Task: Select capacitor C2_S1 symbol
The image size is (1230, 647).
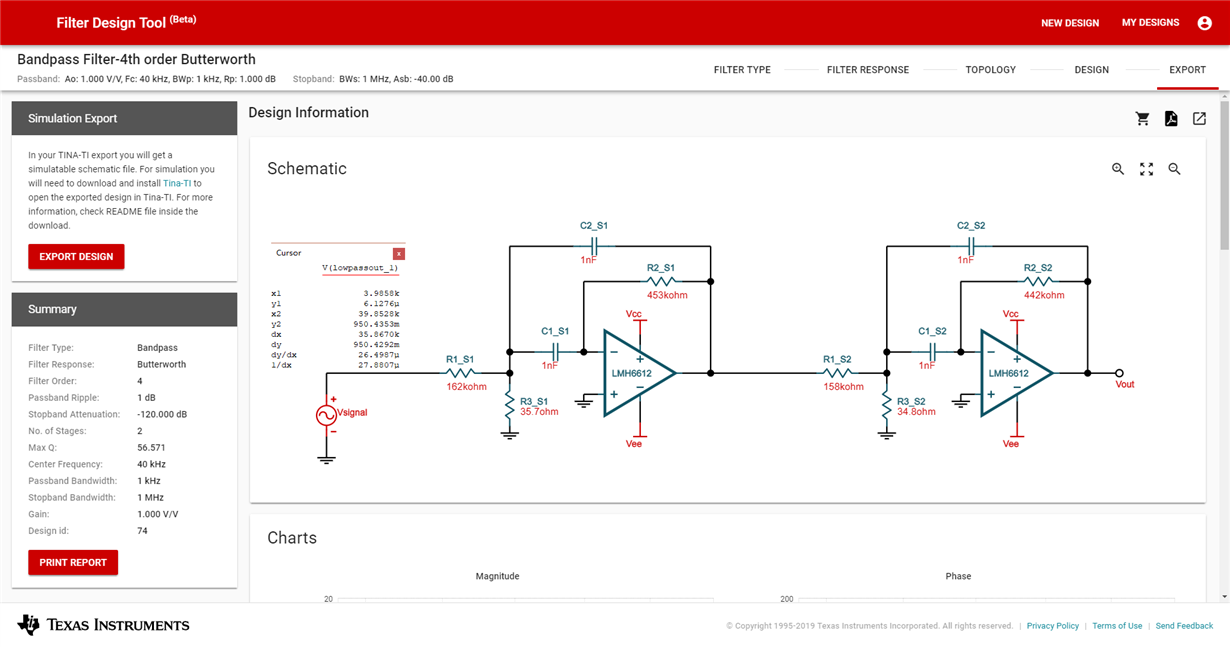Action: (x=594, y=244)
